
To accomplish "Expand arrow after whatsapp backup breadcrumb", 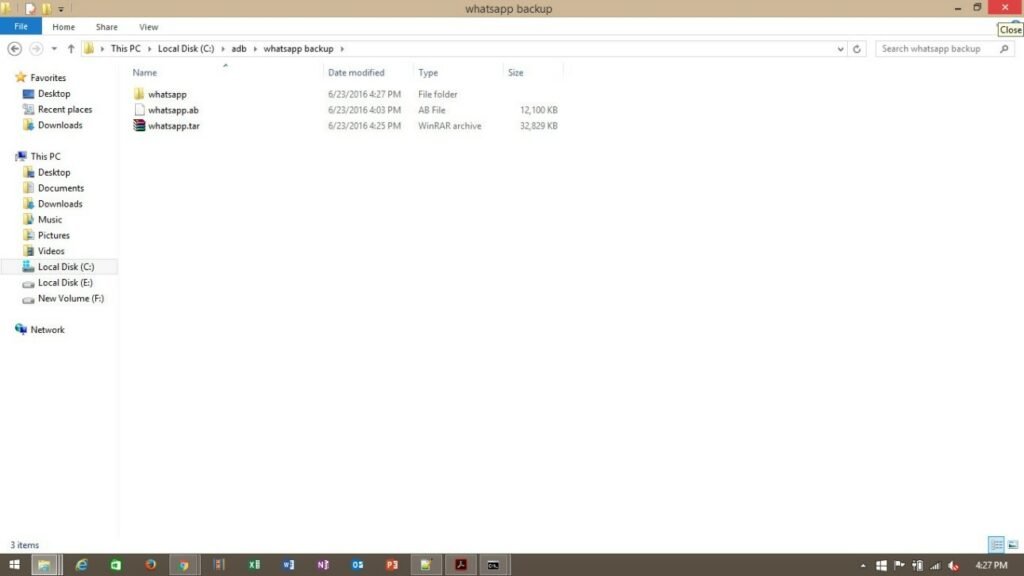I will (x=342, y=48).
